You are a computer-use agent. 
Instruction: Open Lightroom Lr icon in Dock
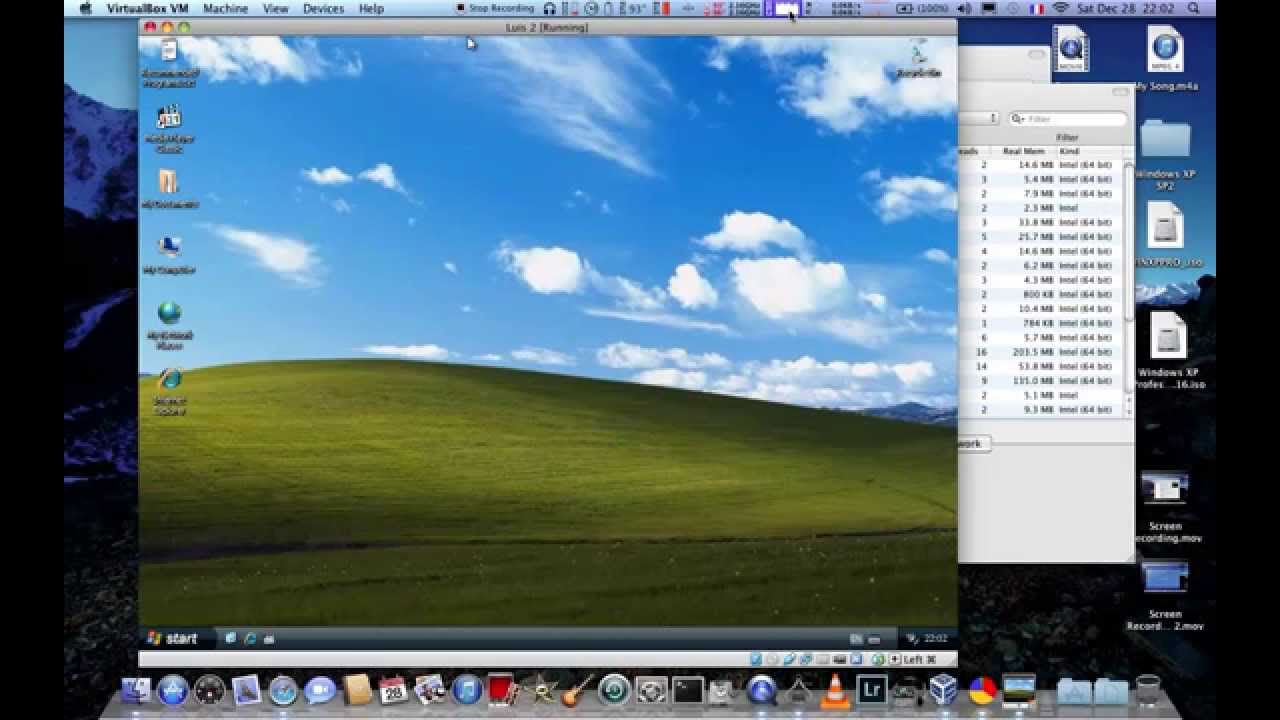click(x=872, y=690)
